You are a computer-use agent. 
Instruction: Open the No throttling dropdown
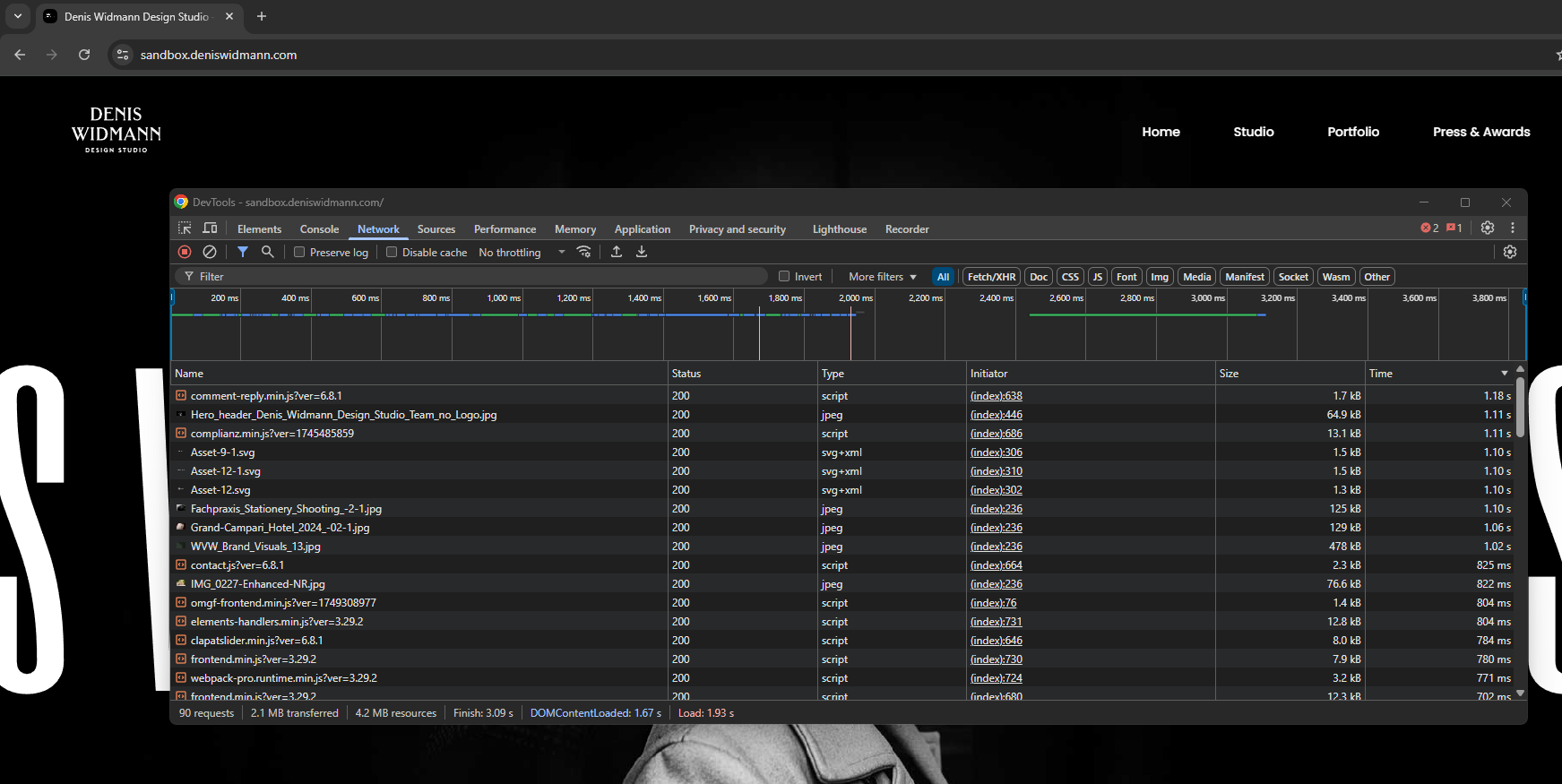pyautogui.click(x=522, y=253)
